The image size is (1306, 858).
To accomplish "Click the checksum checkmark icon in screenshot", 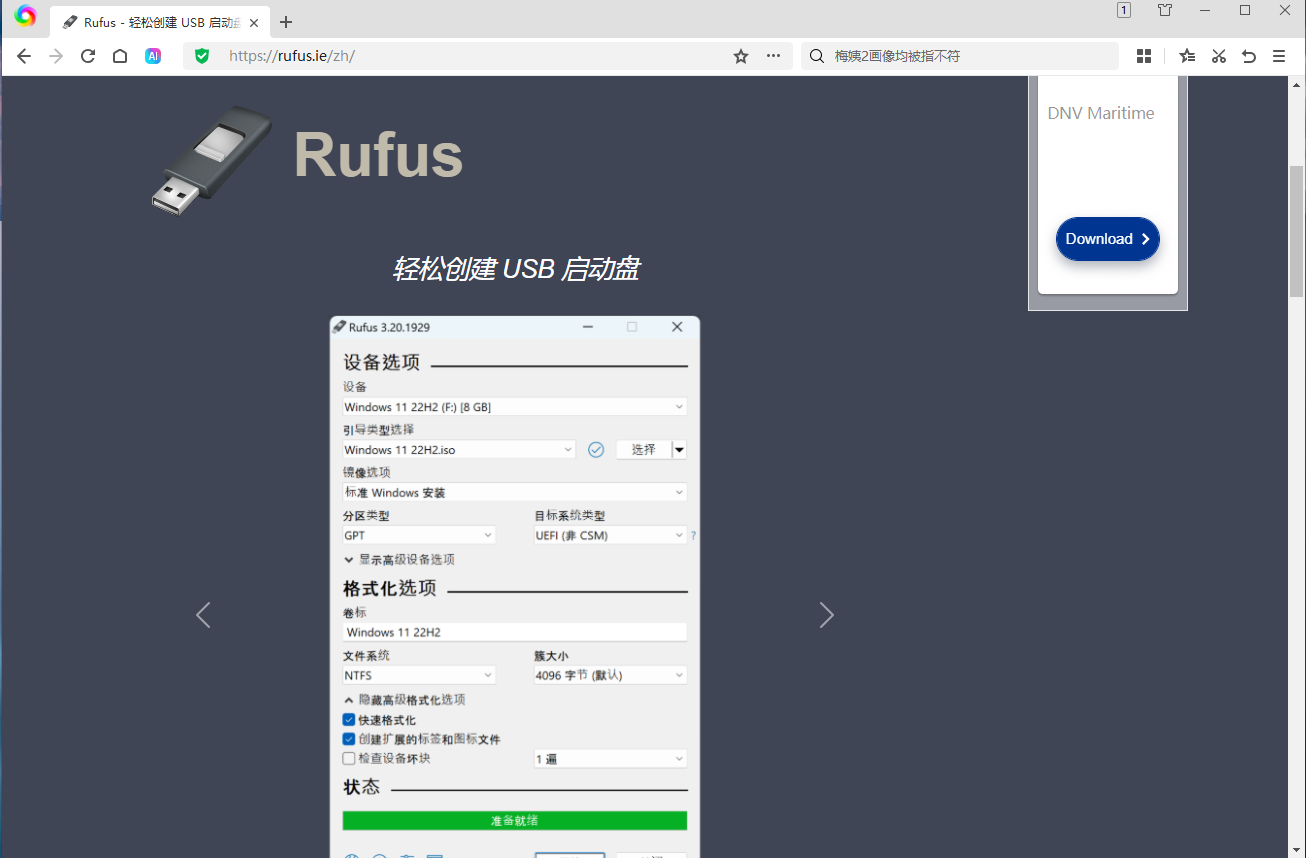I will 596,450.
